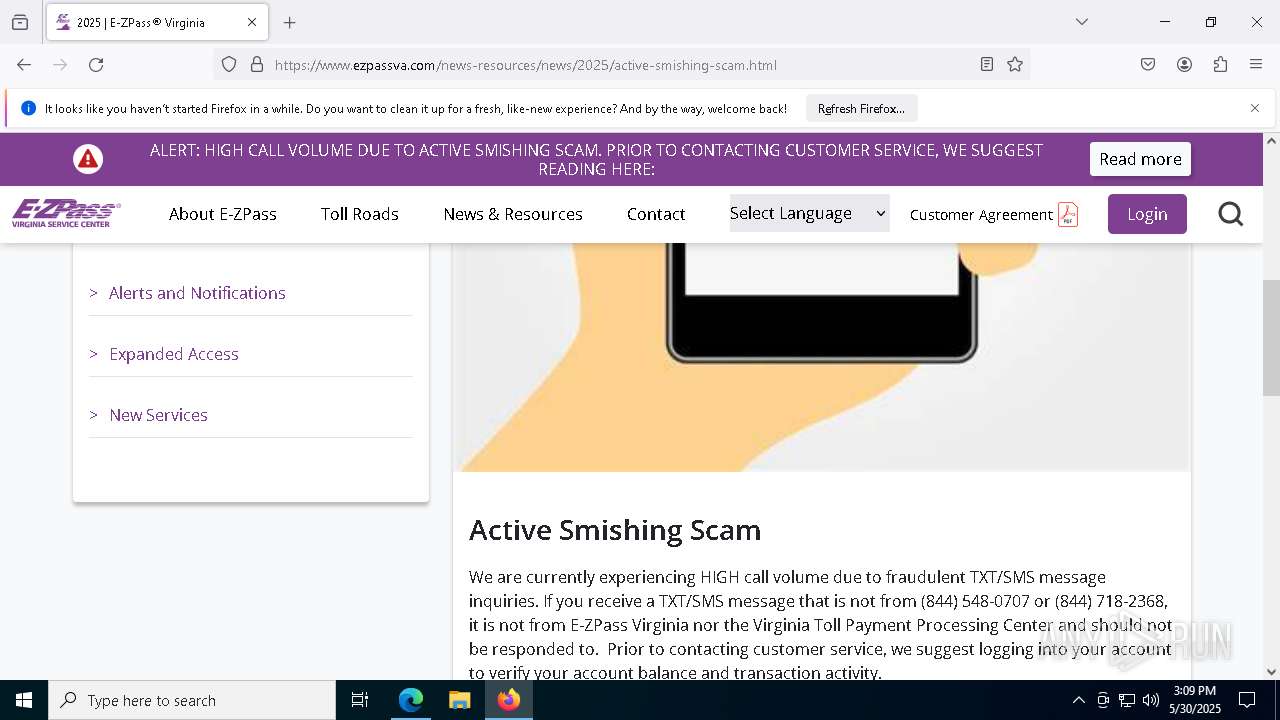Launch Microsoft Edge from taskbar
The height and width of the screenshot is (720, 1280).
pyautogui.click(x=411, y=700)
